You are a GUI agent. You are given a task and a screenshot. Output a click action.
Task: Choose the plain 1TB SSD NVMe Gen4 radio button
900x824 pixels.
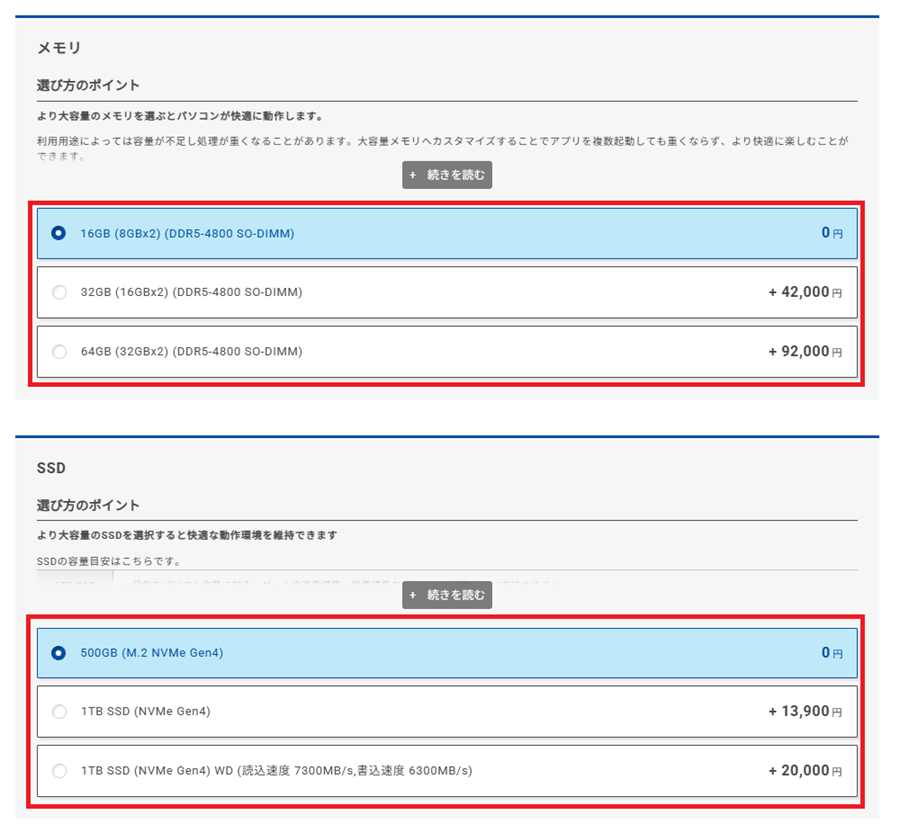pos(59,712)
